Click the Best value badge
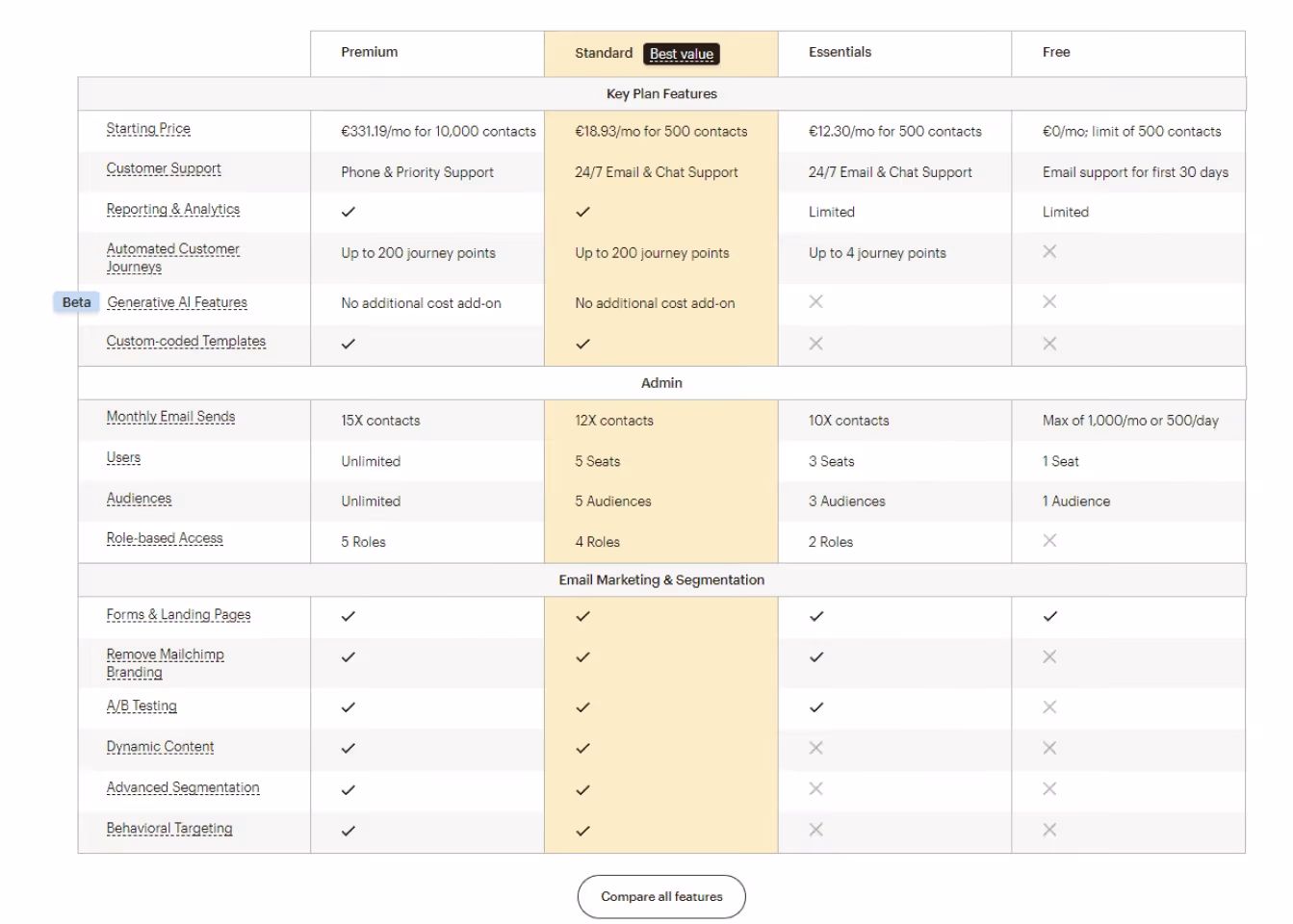The image size is (1293, 924). 682,54
